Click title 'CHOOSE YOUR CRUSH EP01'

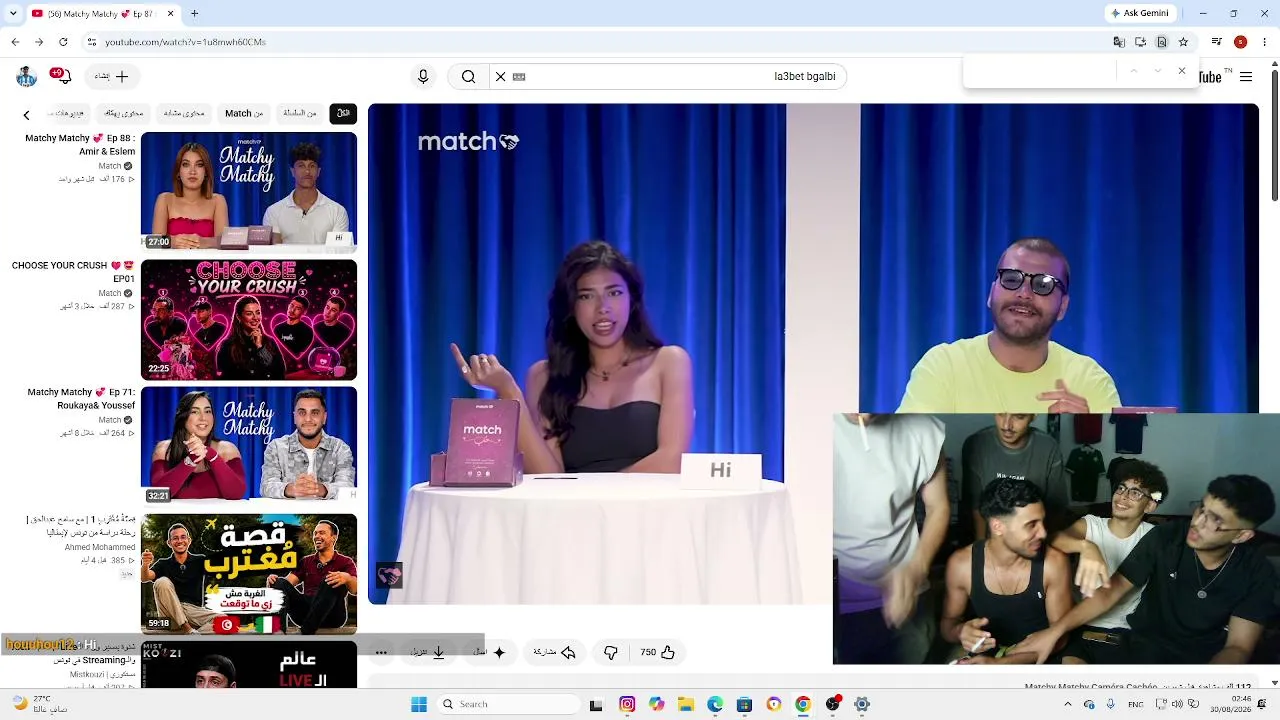coord(73,272)
